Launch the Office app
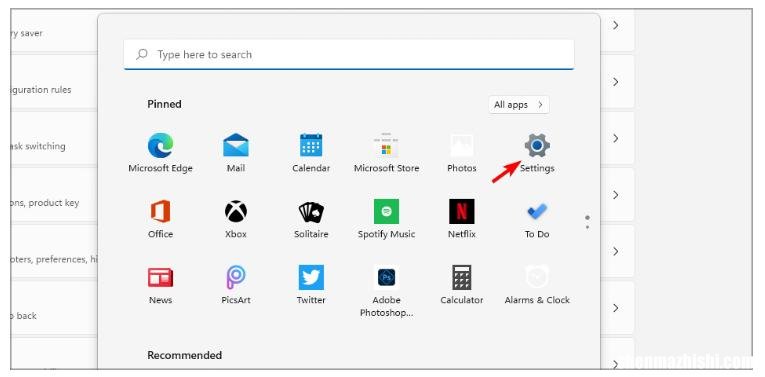 (161, 218)
